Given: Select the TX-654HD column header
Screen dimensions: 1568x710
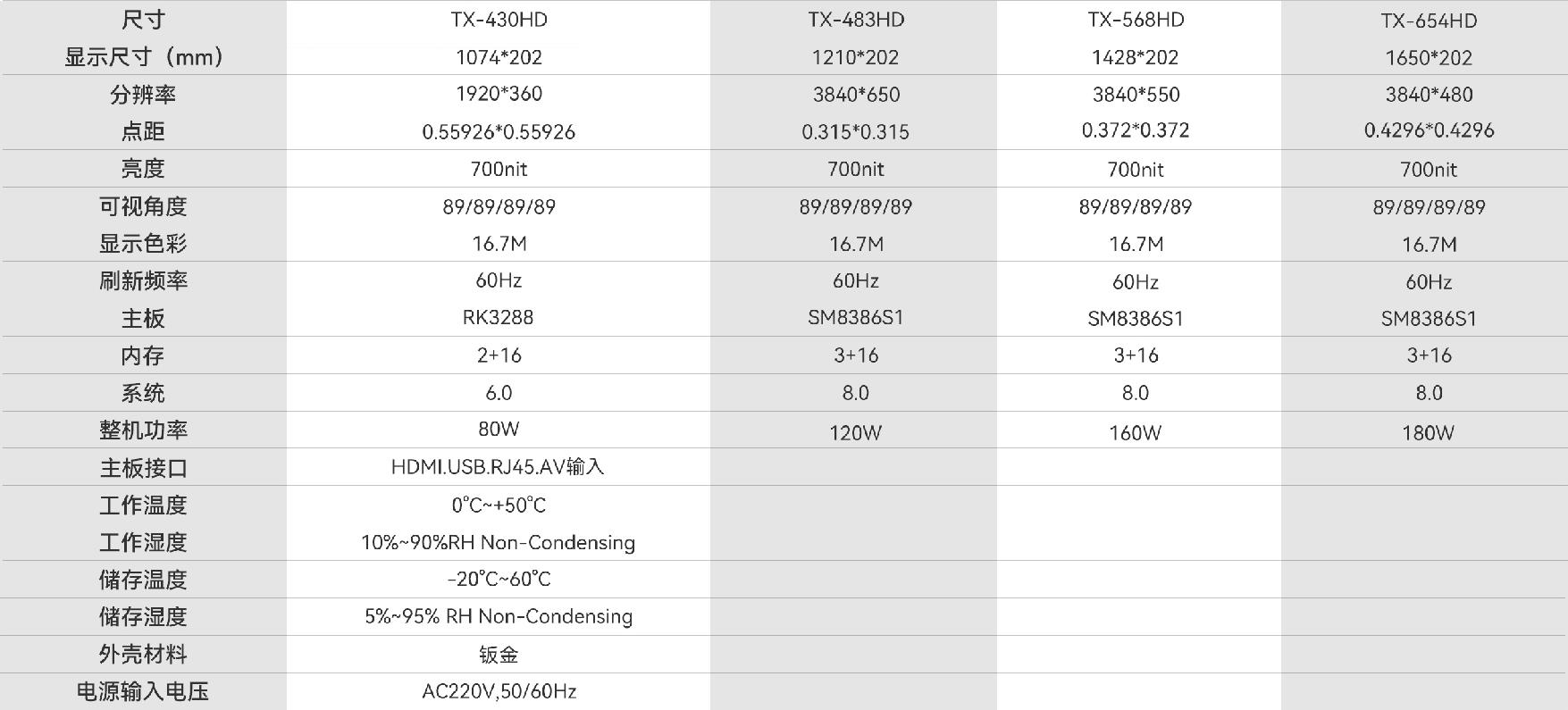Looking at the screenshot, I should tap(1429, 21).
